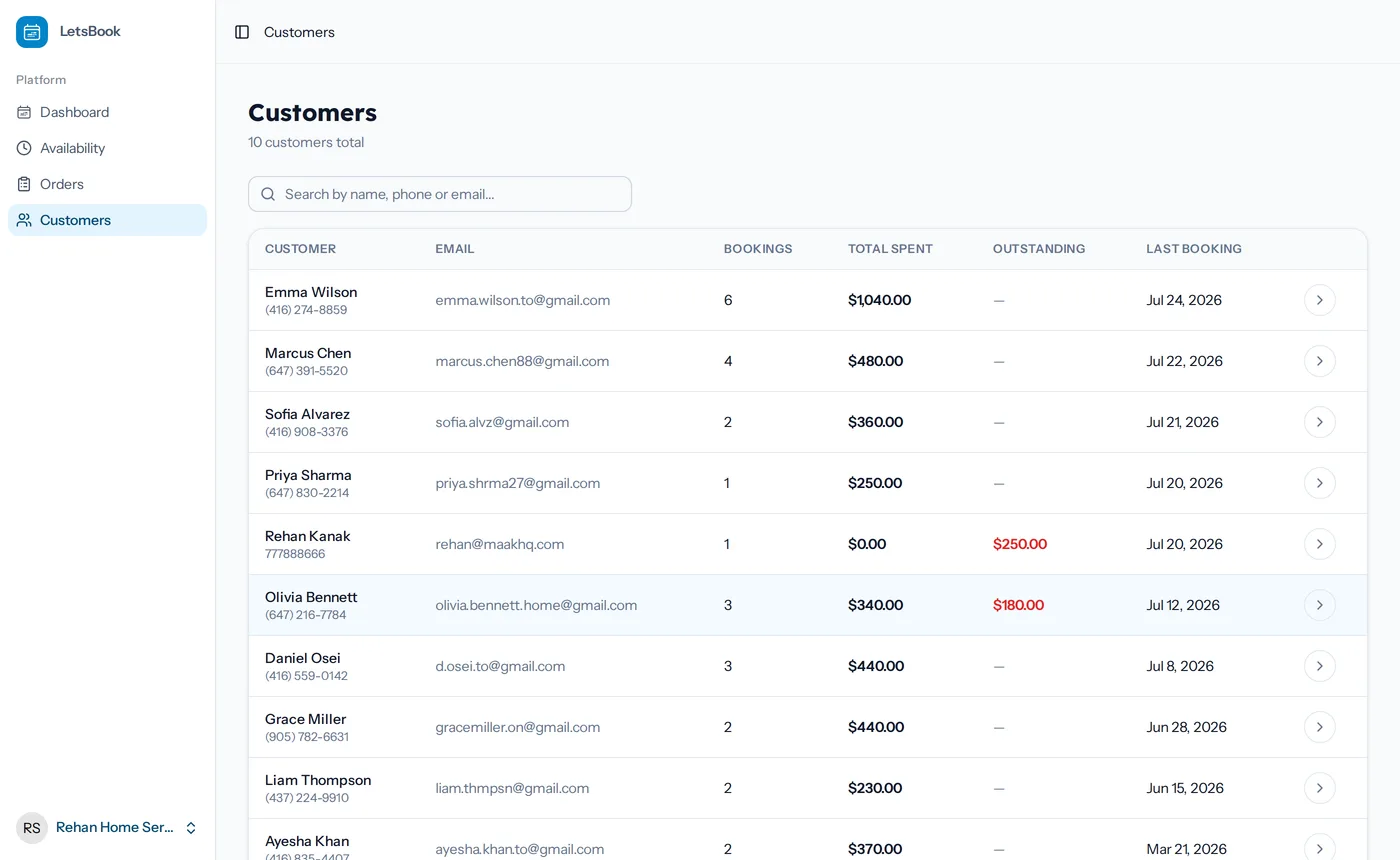This screenshot has width=1400, height=860.
Task: Click email d.osei.to@gmail.com
Action: tap(500, 666)
